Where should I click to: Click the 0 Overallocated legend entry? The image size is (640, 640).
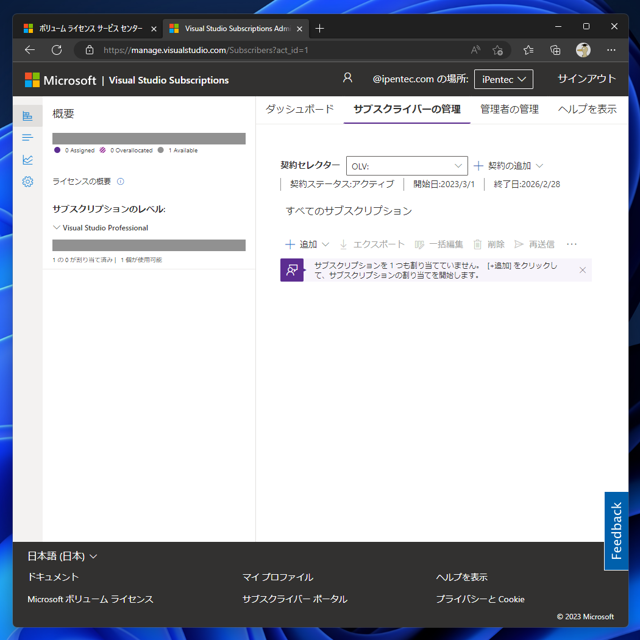[x=126, y=150]
